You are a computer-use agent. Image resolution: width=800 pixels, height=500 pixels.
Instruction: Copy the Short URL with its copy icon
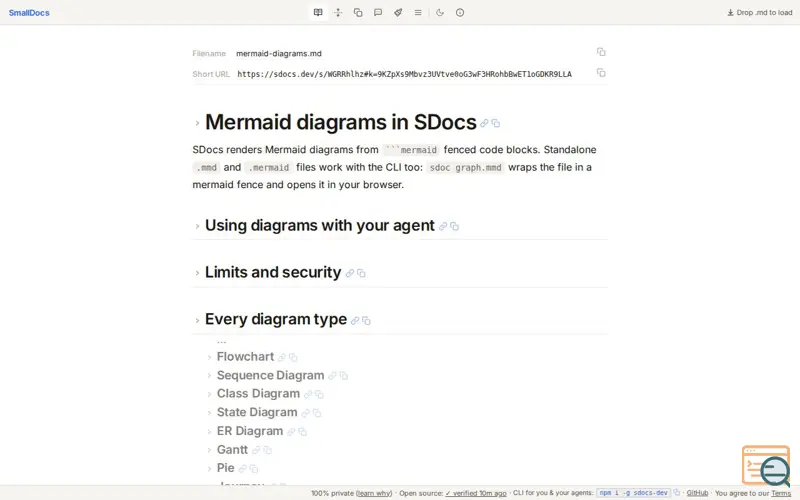601,72
